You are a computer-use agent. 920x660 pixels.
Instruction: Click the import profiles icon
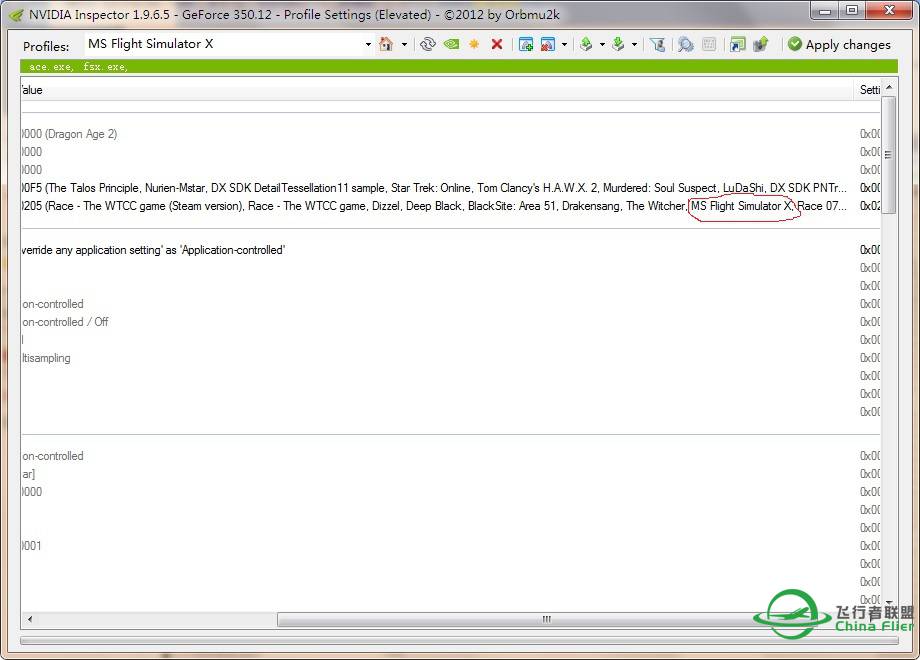tap(618, 44)
